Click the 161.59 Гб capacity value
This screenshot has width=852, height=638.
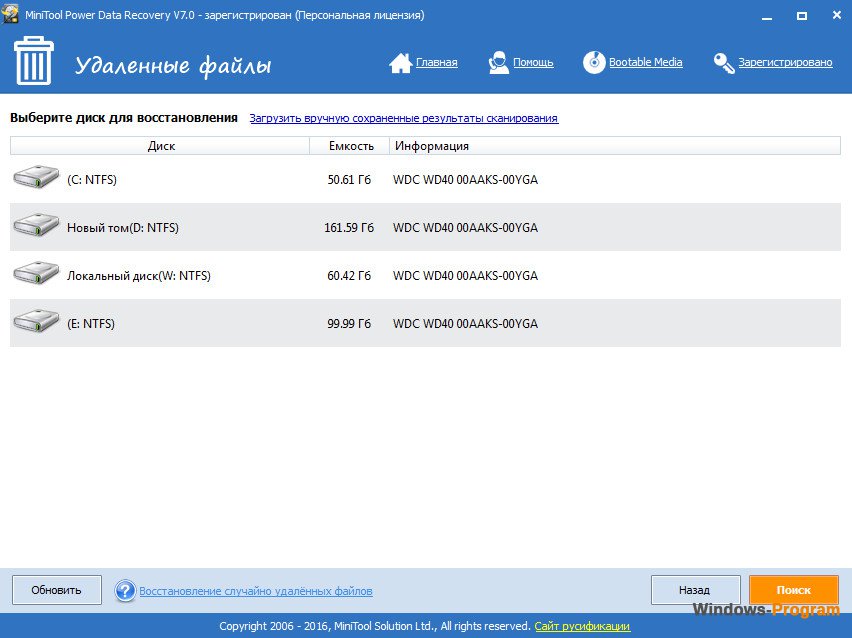(349, 228)
